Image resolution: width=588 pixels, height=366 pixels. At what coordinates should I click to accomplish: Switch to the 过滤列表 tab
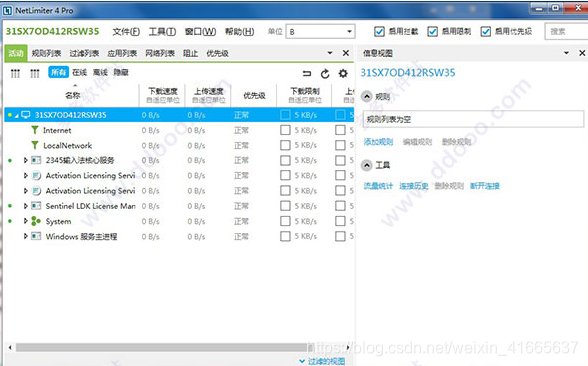pyautogui.click(x=84, y=53)
